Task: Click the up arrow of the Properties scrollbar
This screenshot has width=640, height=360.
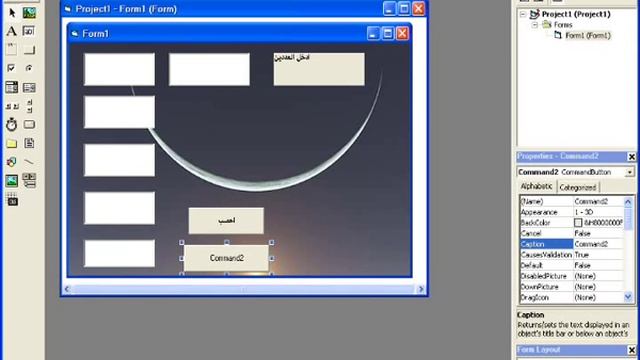Action: tap(628, 202)
